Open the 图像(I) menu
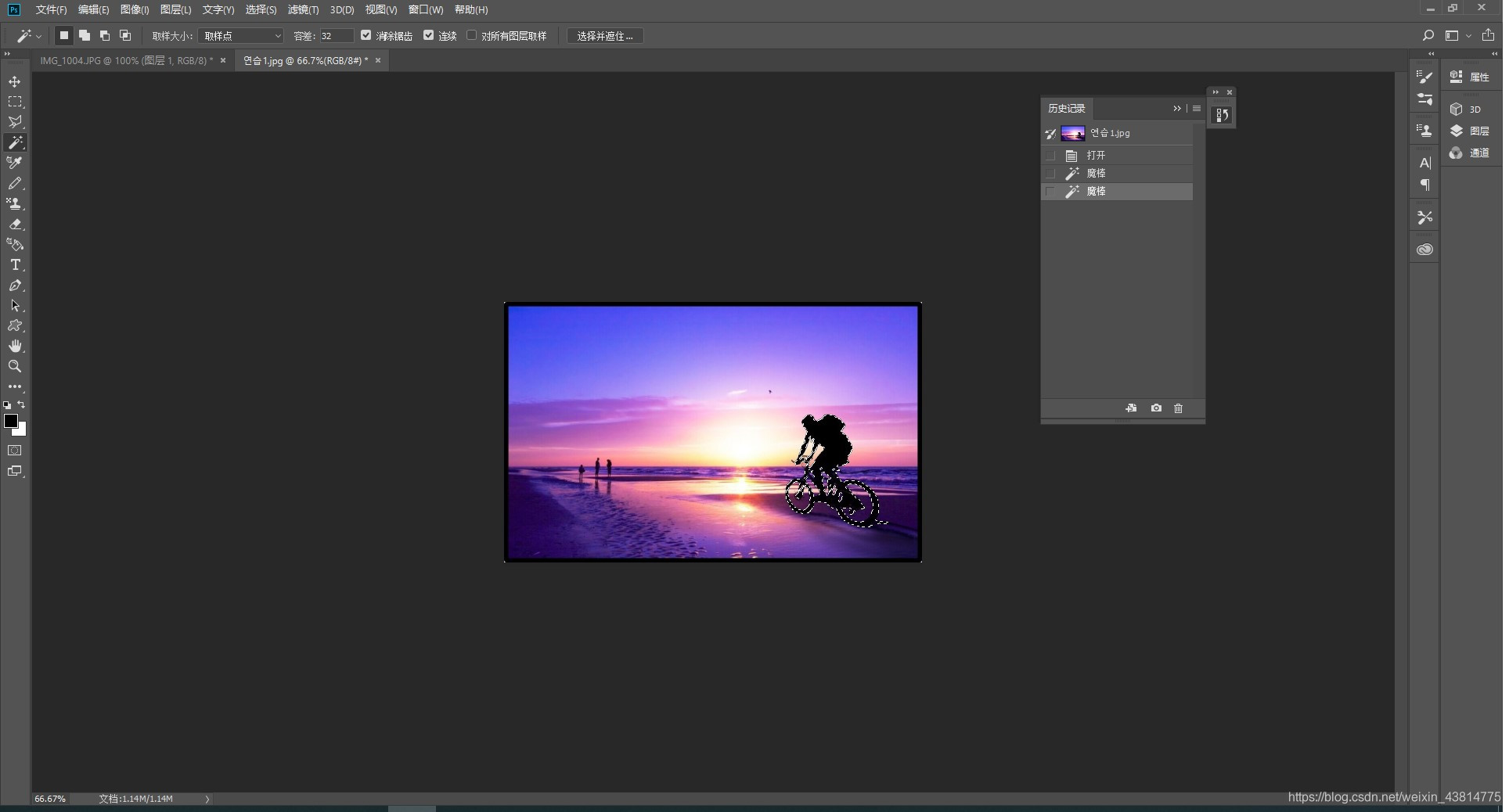 tap(135, 9)
